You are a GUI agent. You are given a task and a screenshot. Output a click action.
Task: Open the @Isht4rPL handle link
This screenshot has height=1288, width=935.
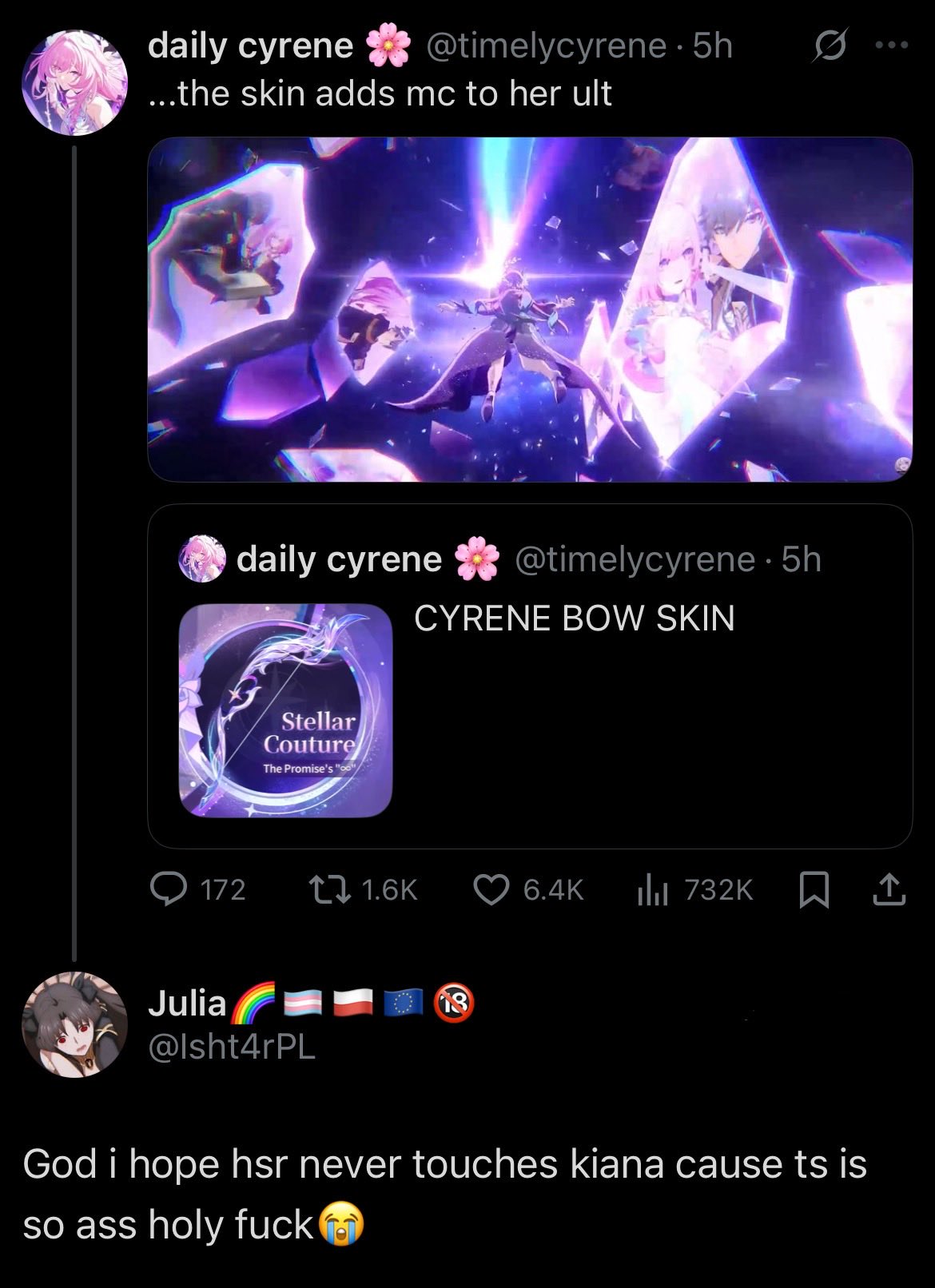pos(232,1047)
